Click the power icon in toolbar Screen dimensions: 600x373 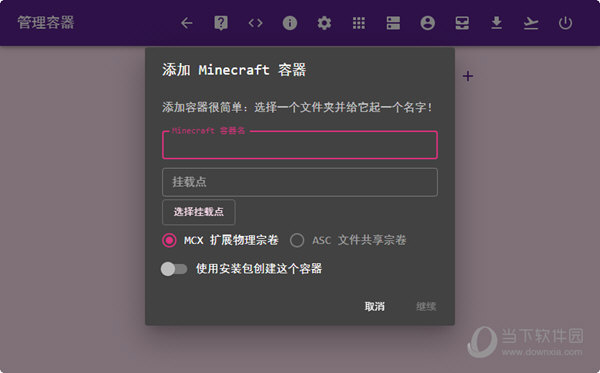(565, 23)
